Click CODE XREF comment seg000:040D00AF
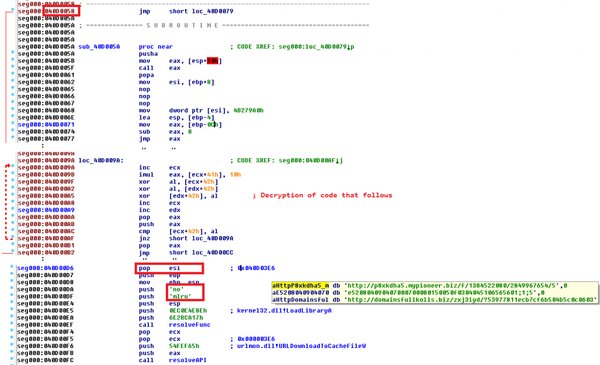The height and width of the screenshot is (365, 600). click(287, 160)
